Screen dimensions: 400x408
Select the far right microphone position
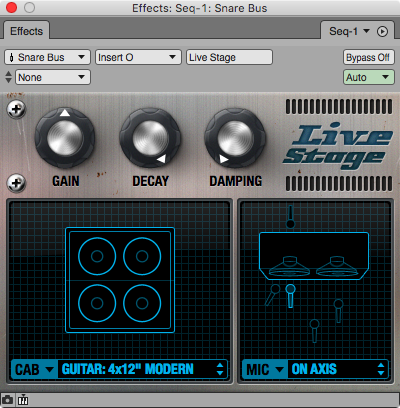(338, 310)
